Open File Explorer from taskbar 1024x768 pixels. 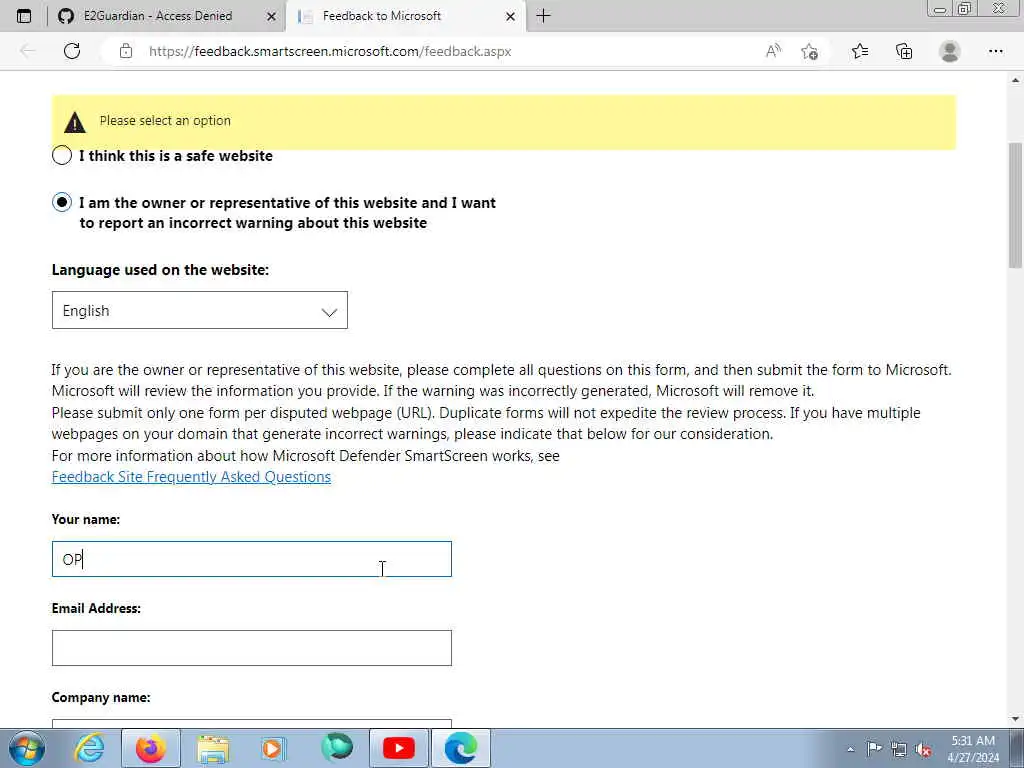coord(213,748)
